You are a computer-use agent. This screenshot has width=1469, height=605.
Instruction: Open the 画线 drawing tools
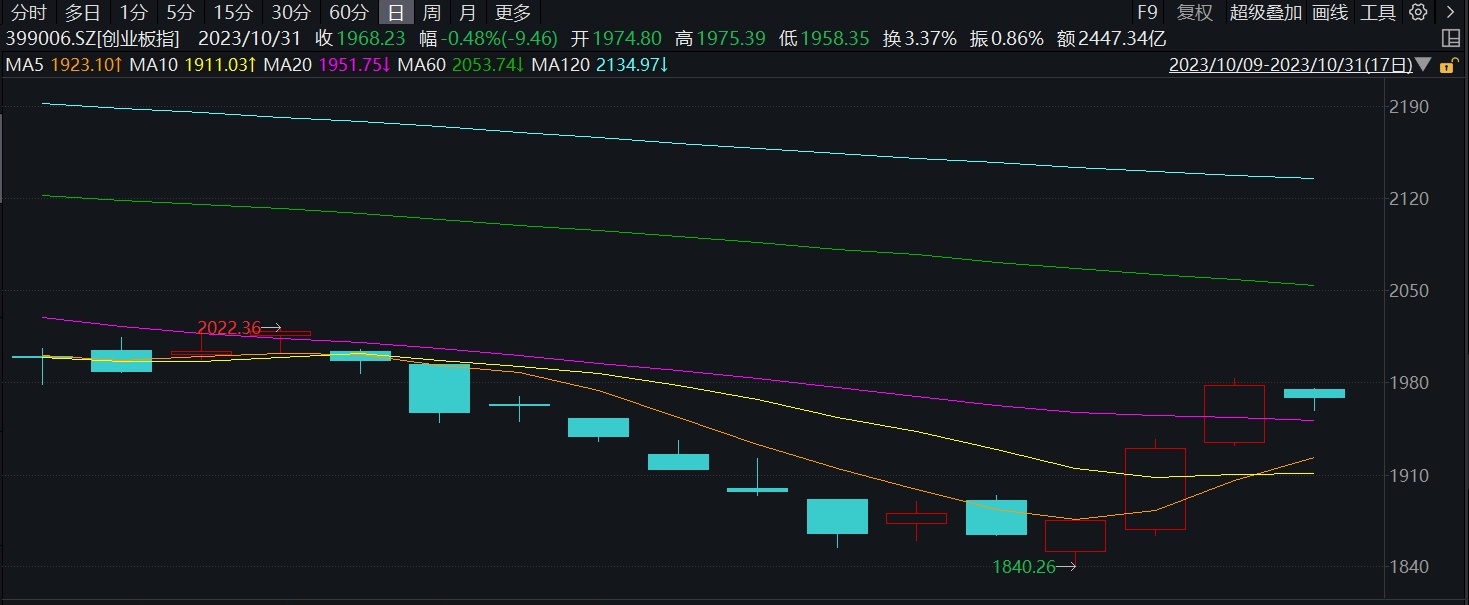coord(1330,13)
